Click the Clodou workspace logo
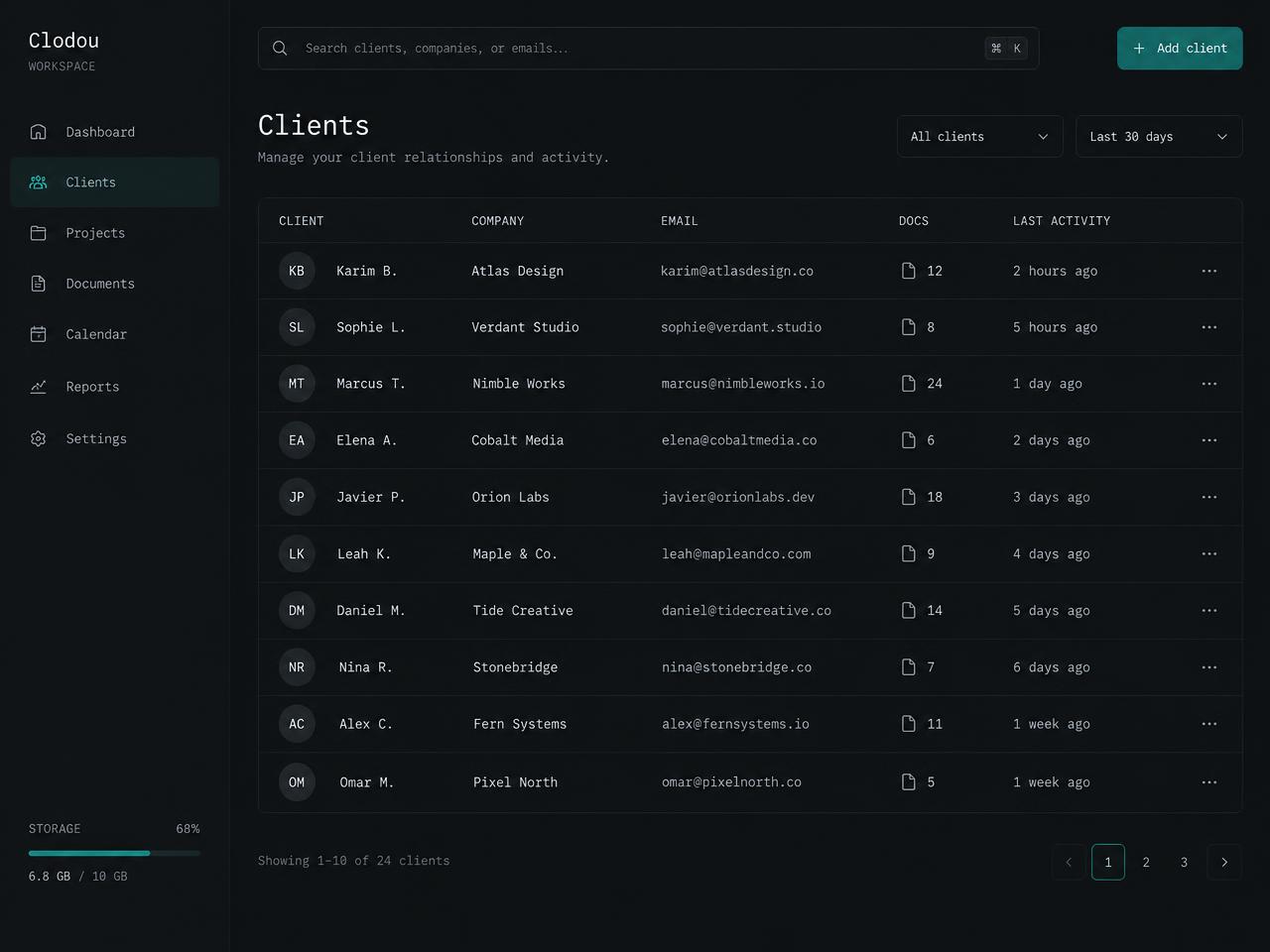The image size is (1270, 952). [63, 41]
